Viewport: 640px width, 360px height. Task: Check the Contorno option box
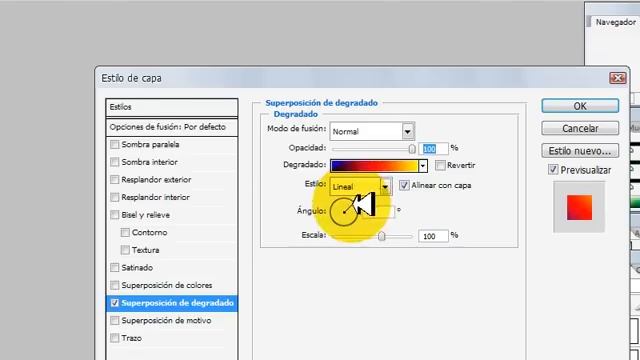point(125,232)
